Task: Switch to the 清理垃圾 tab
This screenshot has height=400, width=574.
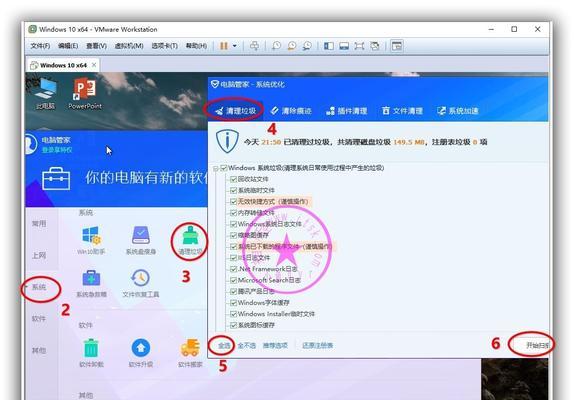Action: pos(235,111)
